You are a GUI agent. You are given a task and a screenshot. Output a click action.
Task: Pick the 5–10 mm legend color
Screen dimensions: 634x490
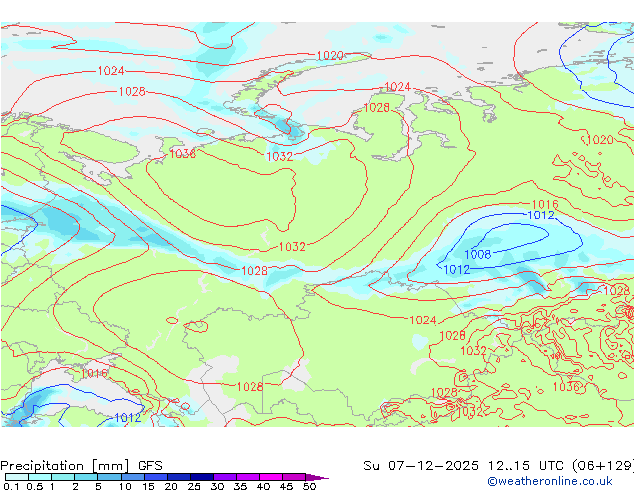click(x=110, y=477)
